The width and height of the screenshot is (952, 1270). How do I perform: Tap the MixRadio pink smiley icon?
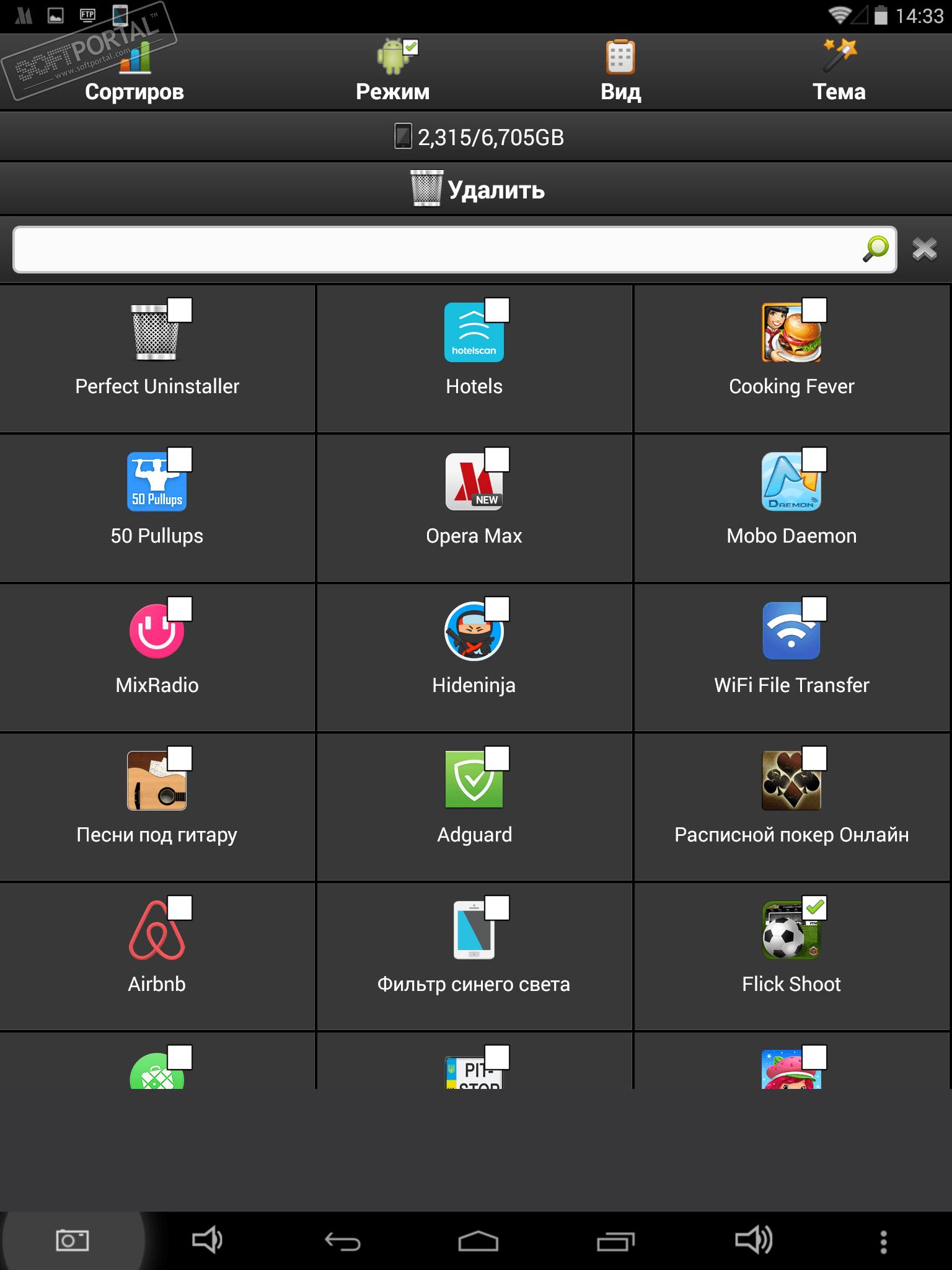point(157,631)
